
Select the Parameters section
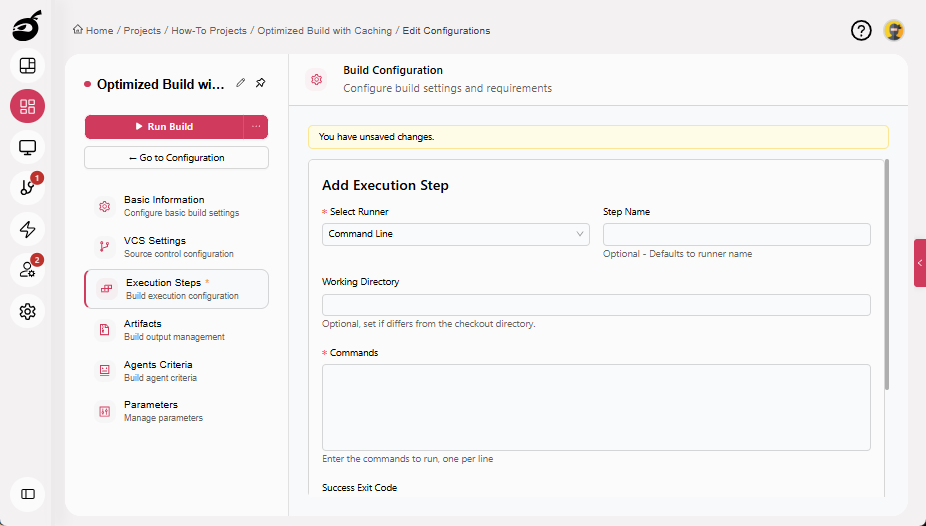click(x=176, y=411)
